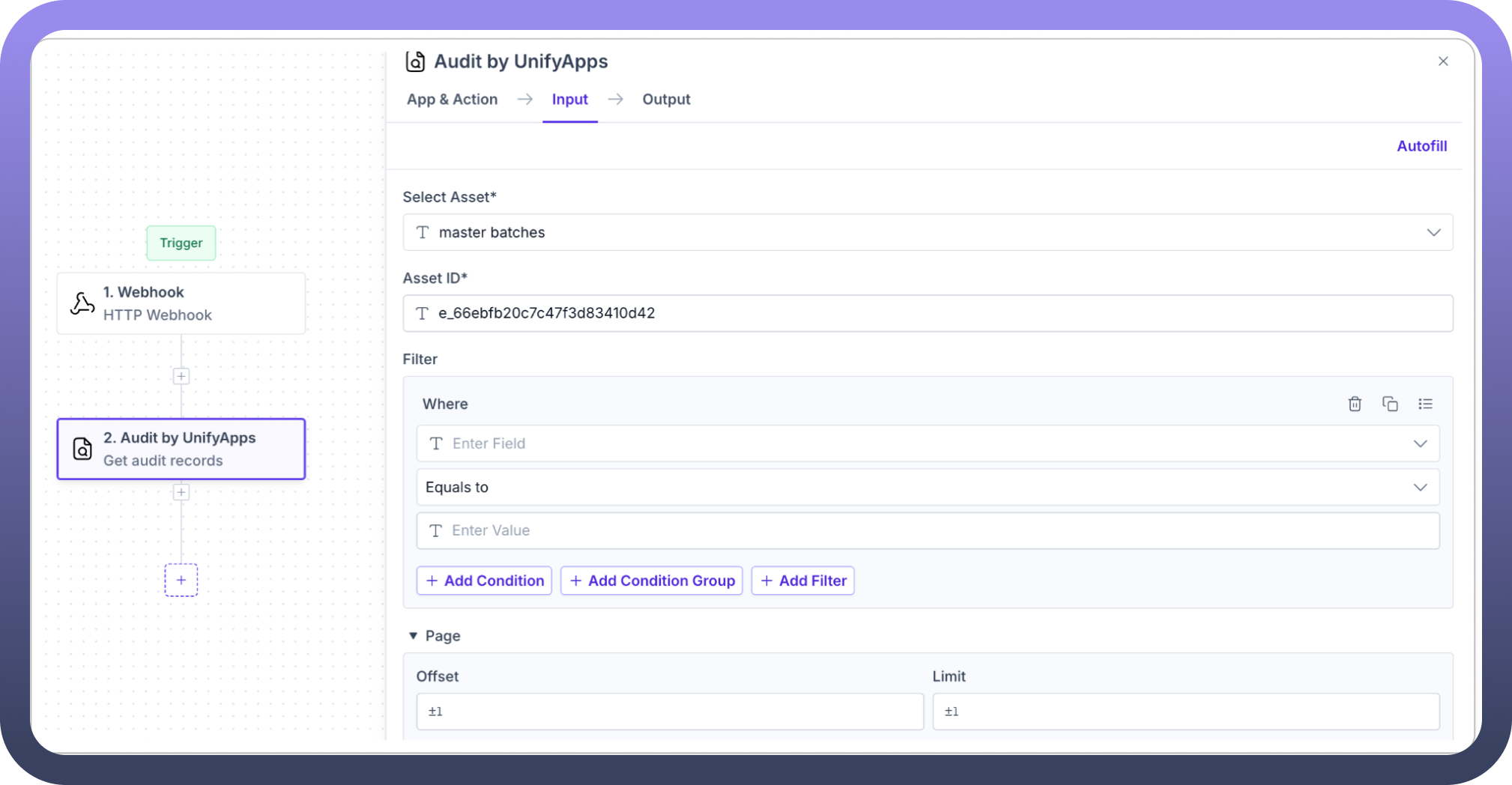Click the Audit by UnifyApps node icon
This screenshot has width=1512, height=785.
pyautogui.click(x=82, y=449)
